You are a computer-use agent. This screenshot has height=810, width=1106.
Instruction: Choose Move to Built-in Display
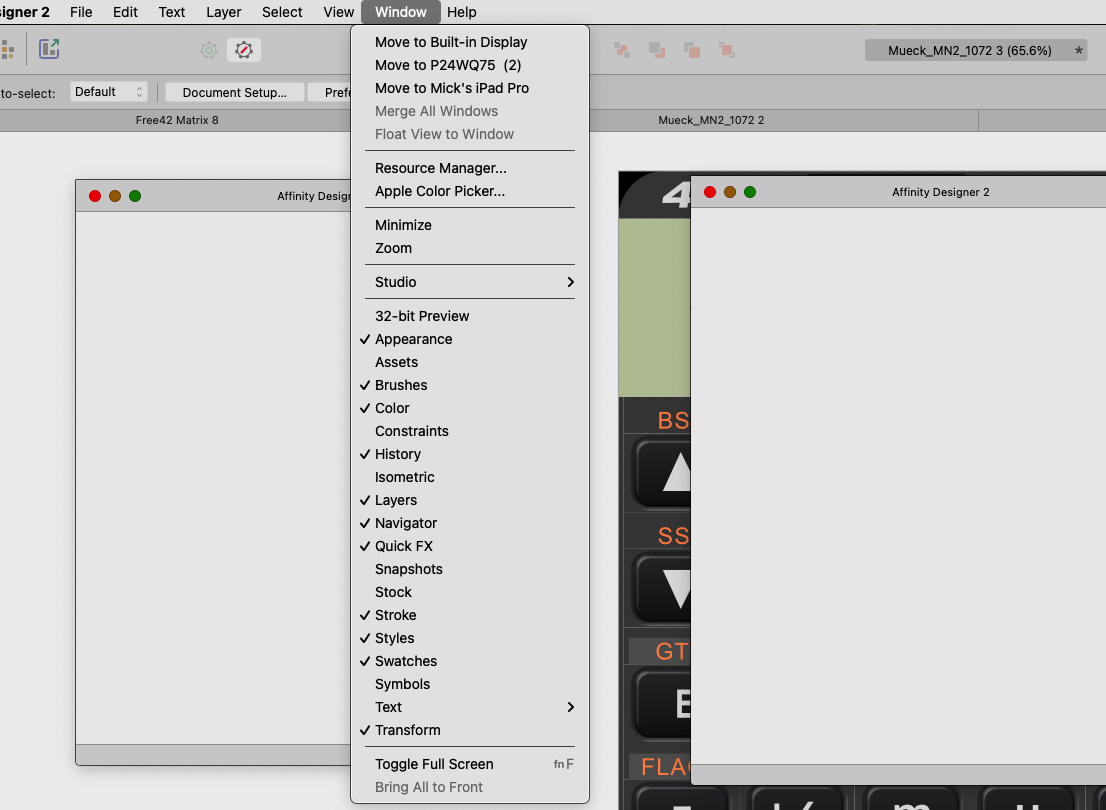tap(470, 42)
